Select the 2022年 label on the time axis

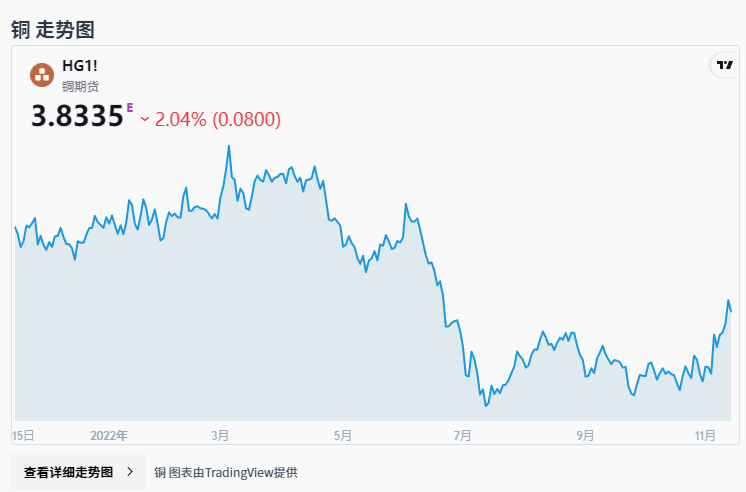109,435
